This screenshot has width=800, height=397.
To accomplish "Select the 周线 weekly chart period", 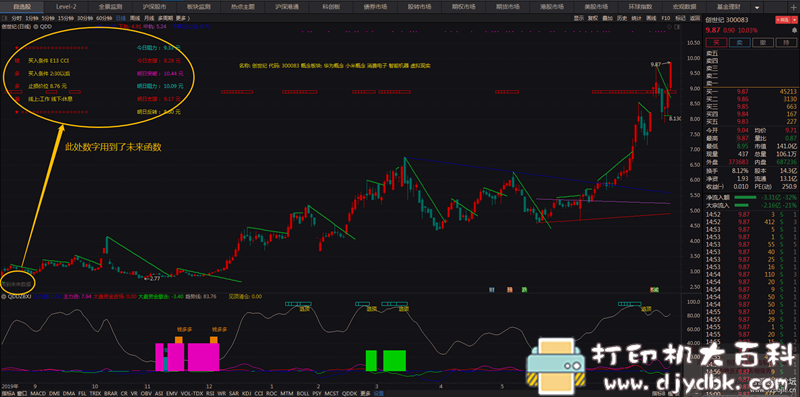I will (136, 18).
